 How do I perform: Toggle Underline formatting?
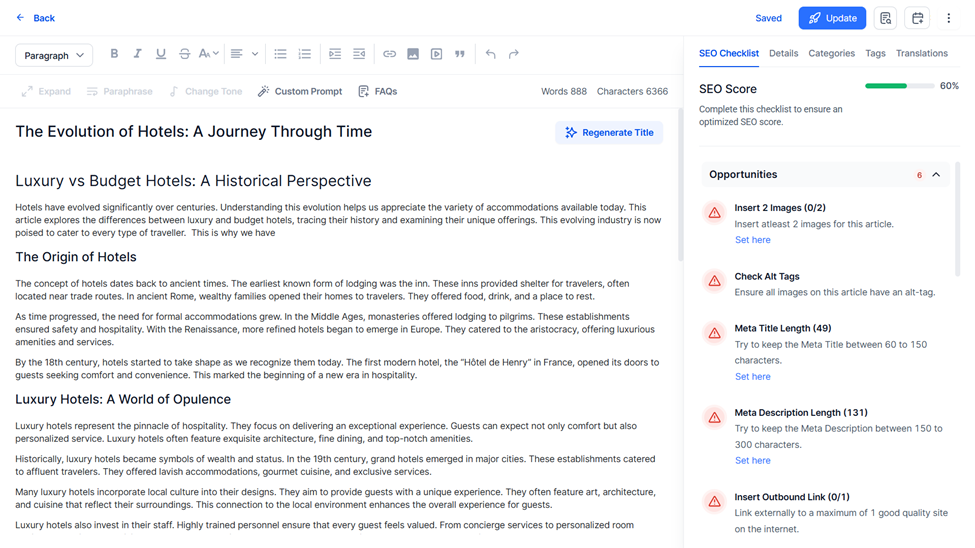(160, 53)
